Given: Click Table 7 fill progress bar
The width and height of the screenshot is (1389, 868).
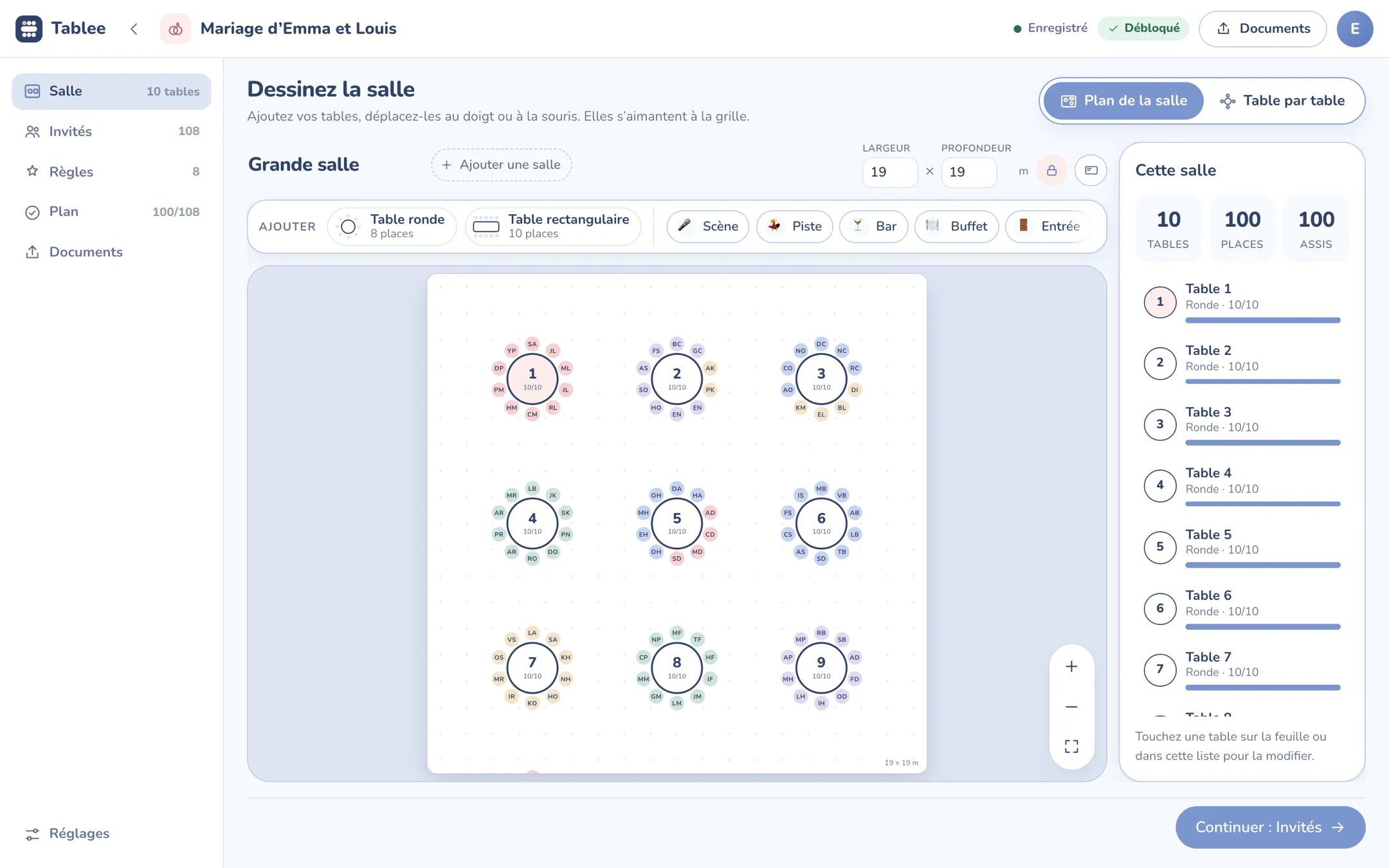Looking at the screenshot, I should click(1263, 688).
